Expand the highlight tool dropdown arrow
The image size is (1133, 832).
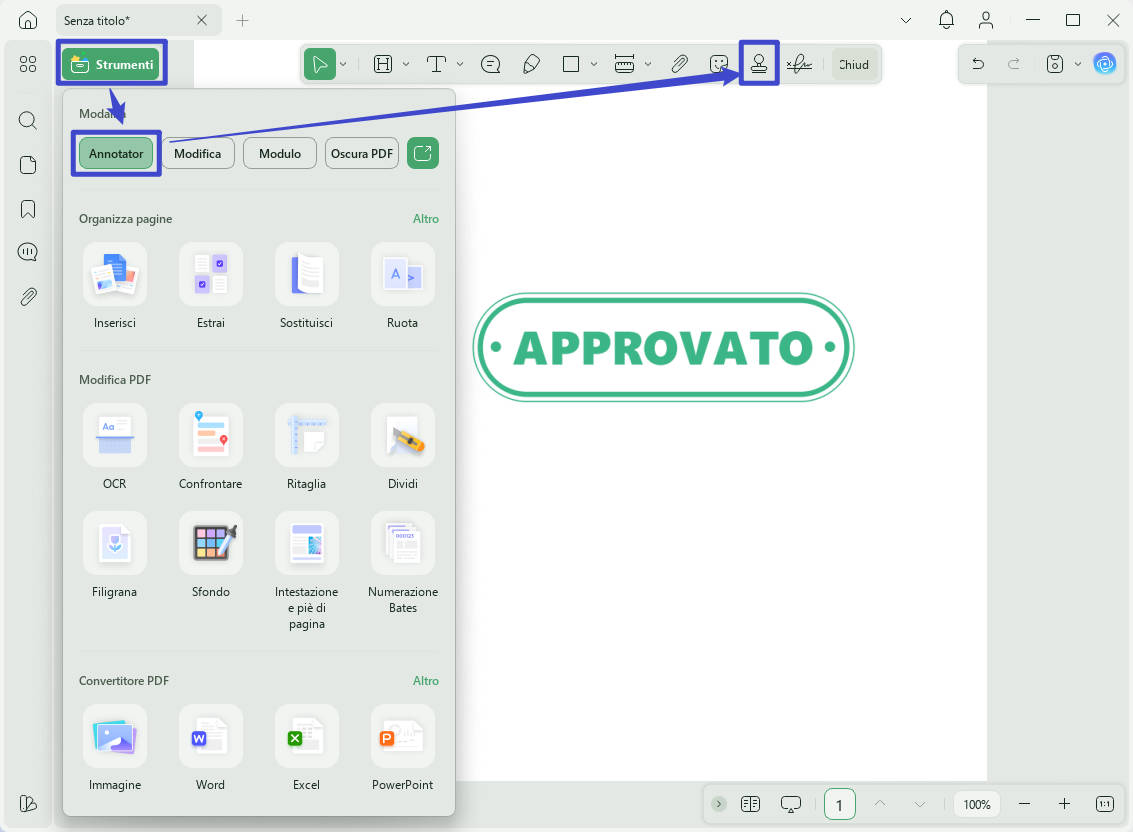pyautogui.click(x=406, y=64)
